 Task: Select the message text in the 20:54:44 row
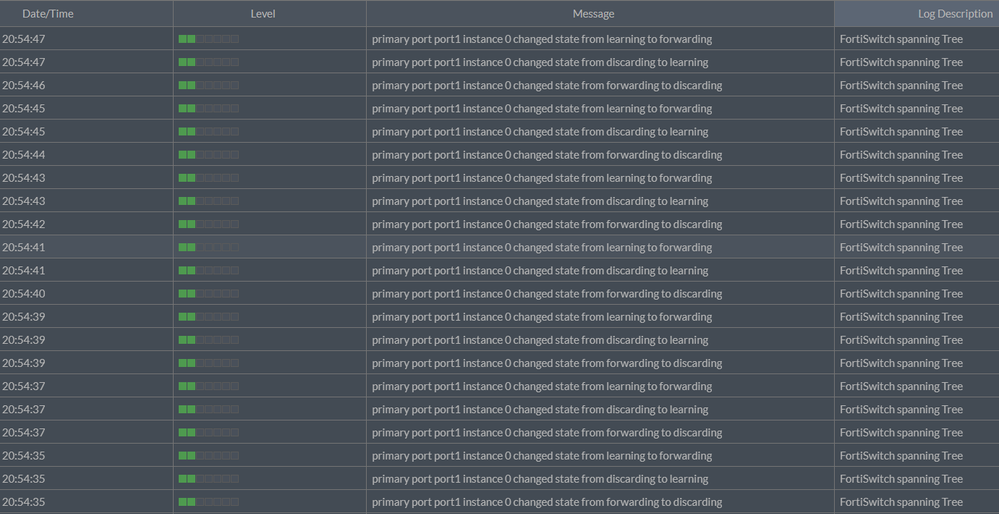click(547, 155)
